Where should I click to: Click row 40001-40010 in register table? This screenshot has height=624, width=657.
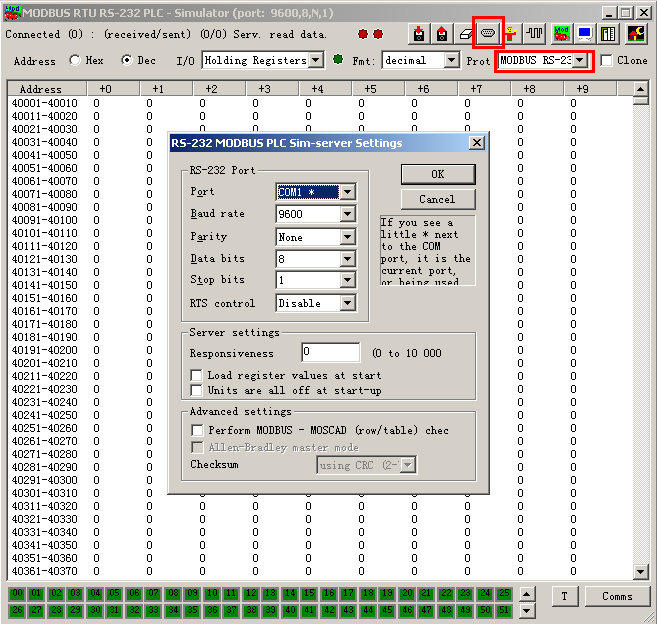tap(320, 103)
